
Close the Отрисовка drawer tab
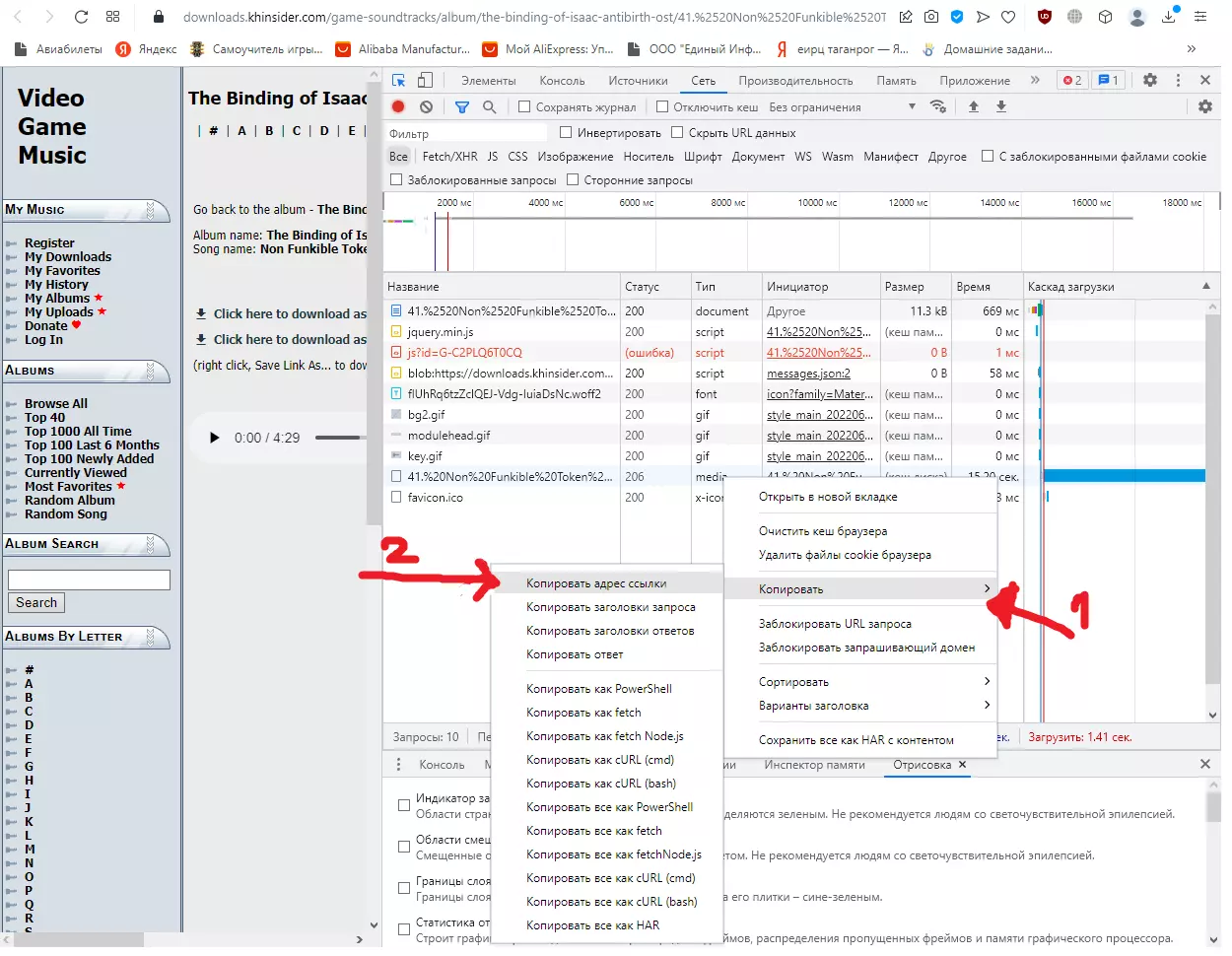(963, 764)
